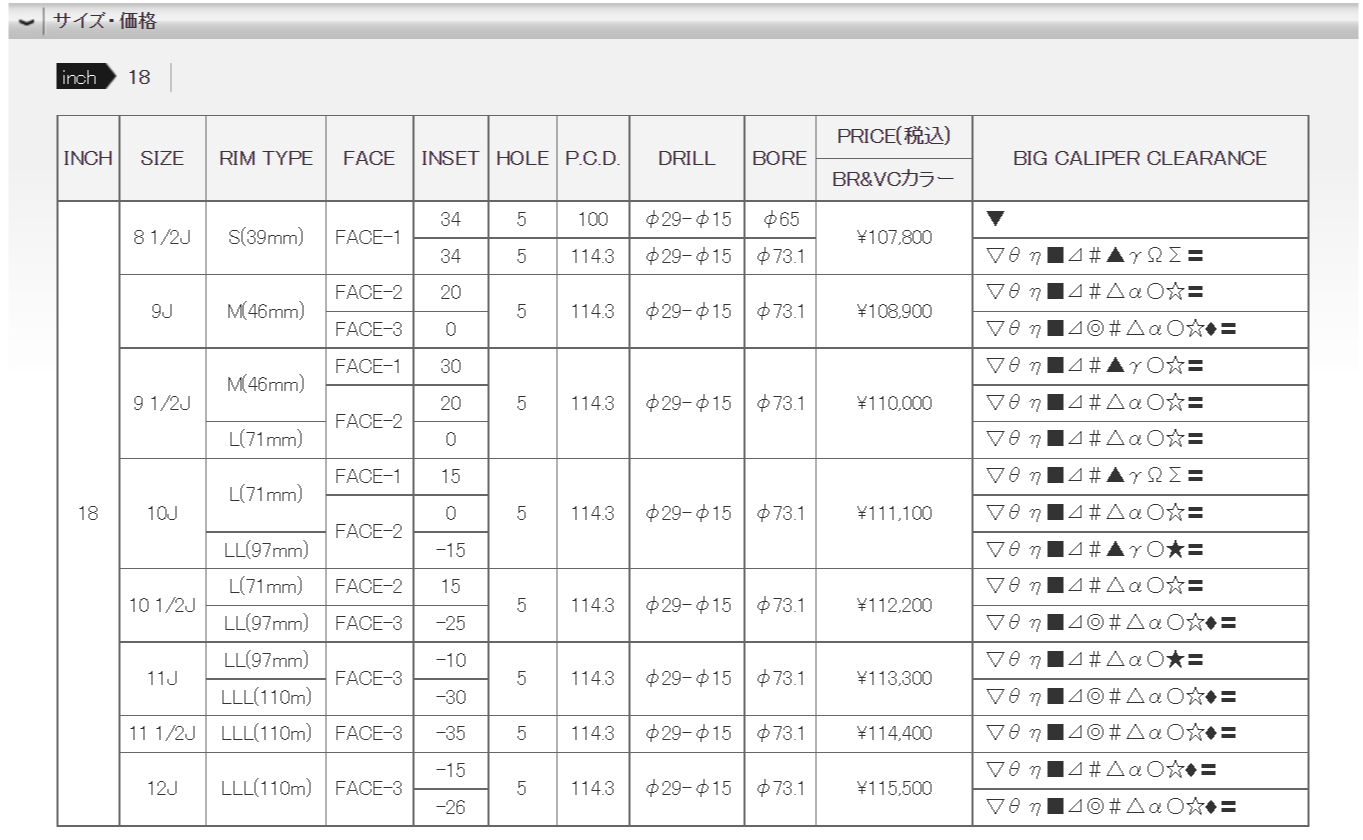Click the S(39mm) rim type cell
Screen dimensions: 1363x840
pyautogui.click(x=265, y=237)
